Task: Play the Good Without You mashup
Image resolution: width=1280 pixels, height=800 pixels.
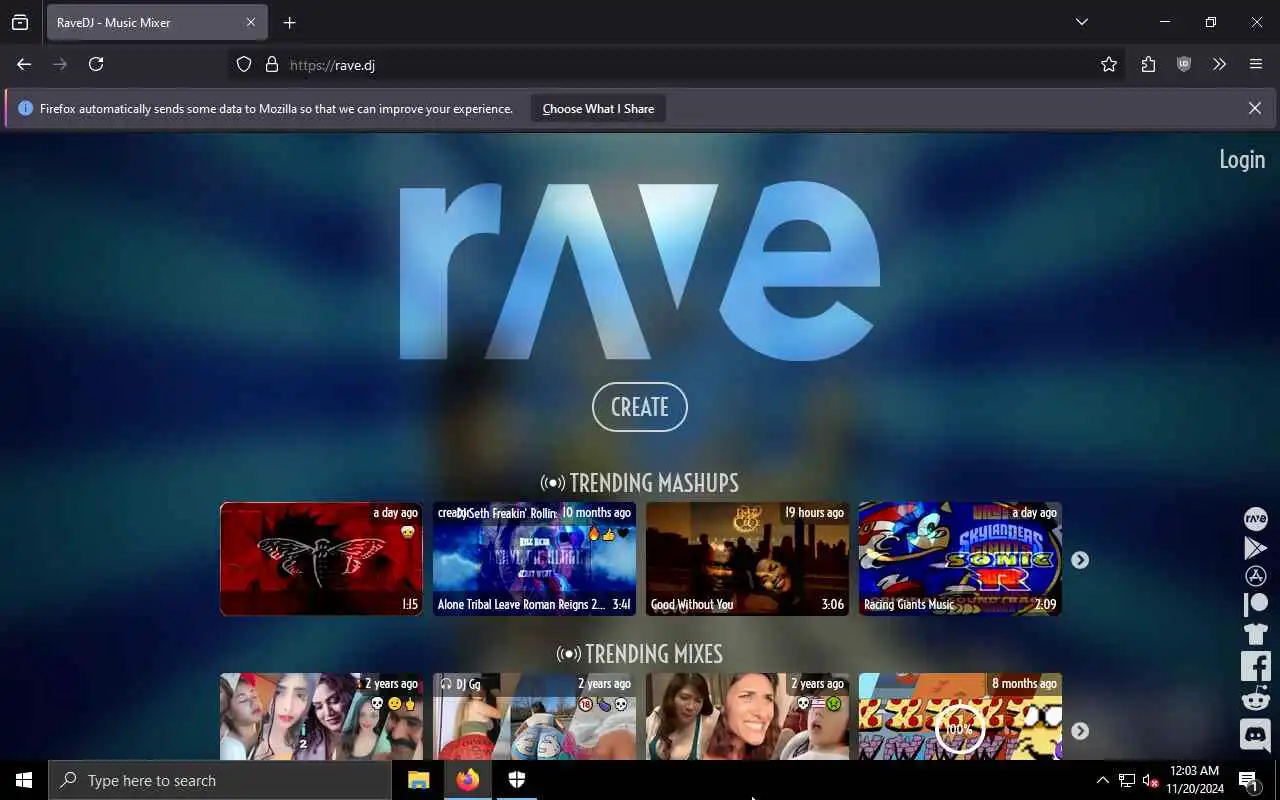Action: (747, 558)
